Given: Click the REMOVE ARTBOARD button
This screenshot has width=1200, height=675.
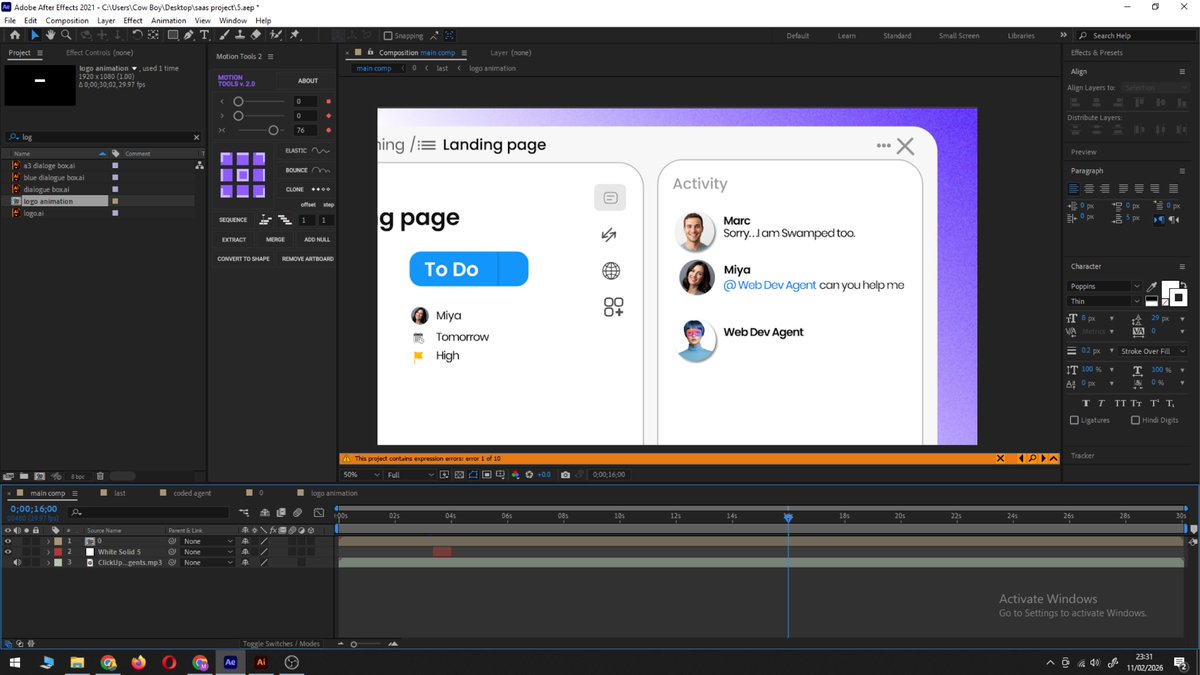Looking at the screenshot, I should click(308, 259).
